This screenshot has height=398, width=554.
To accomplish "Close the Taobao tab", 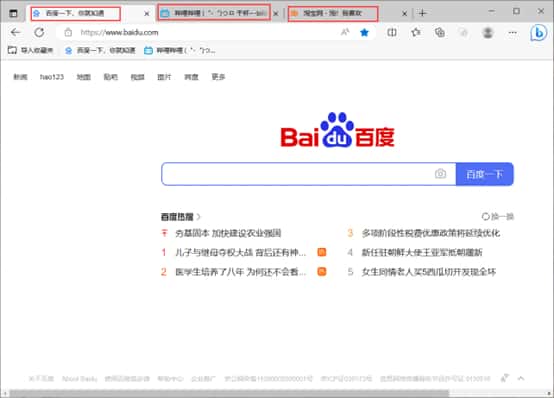I will pos(405,14).
